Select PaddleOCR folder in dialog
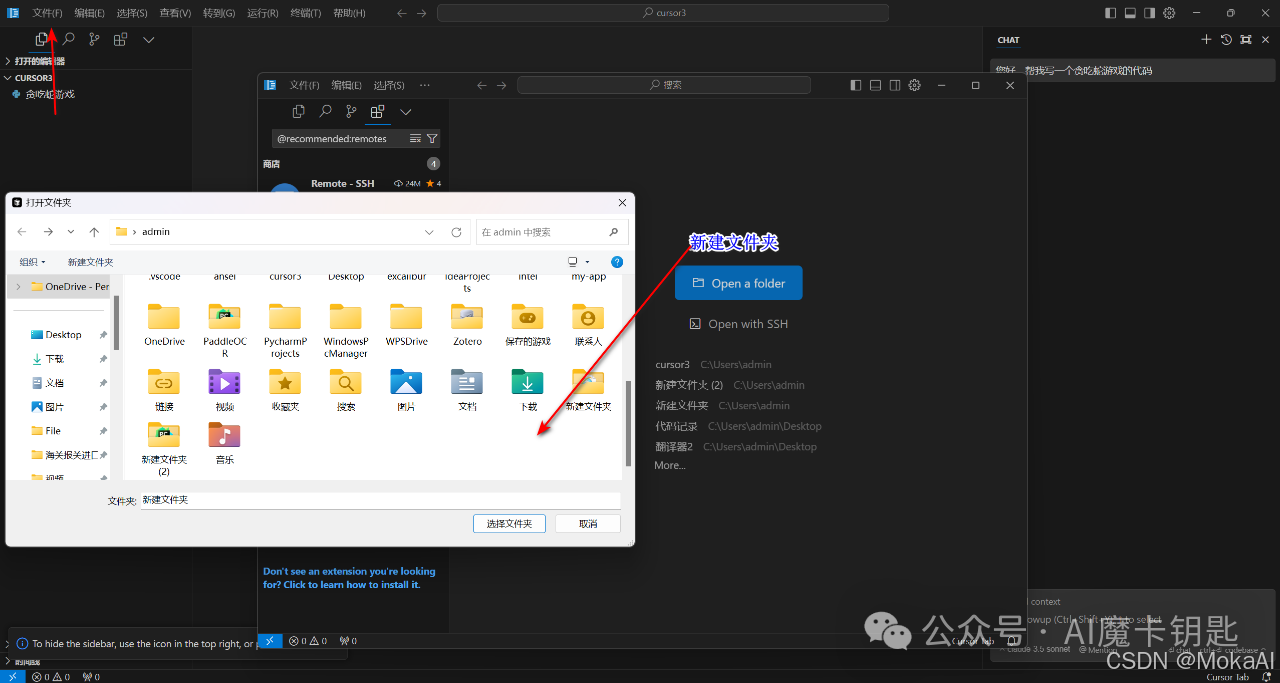Viewport: 1280px width, 683px height. pyautogui.click(x=224, y=331)
